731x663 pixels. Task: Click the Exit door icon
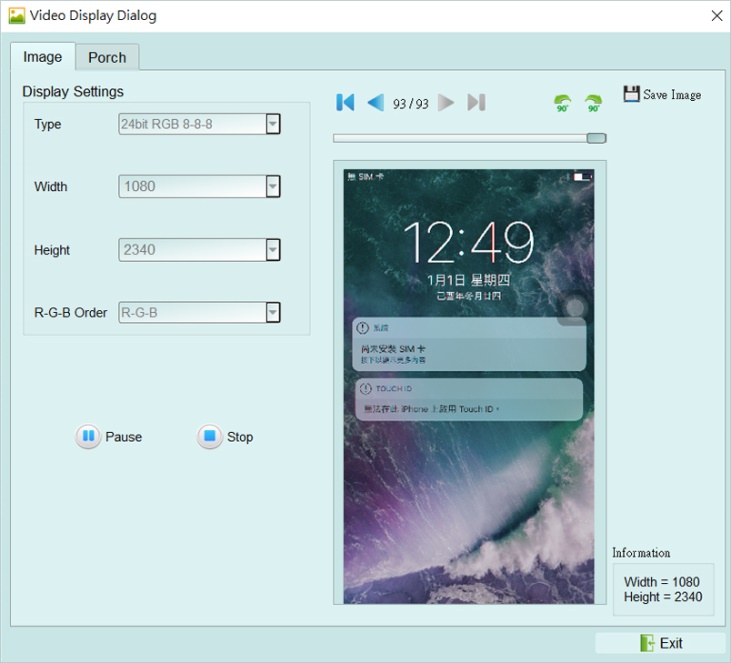[x=647, y=643]
